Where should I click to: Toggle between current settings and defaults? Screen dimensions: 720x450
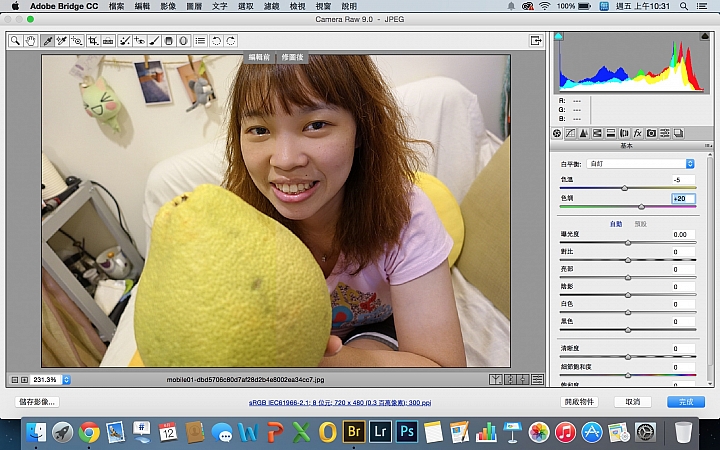(537, 380)
